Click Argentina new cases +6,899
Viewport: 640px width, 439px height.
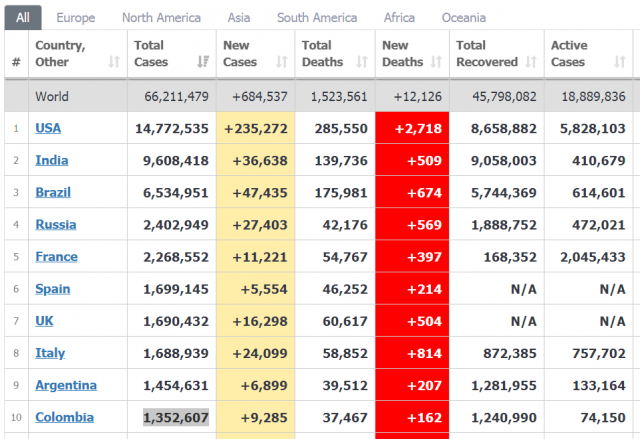[x=264, y=386]
